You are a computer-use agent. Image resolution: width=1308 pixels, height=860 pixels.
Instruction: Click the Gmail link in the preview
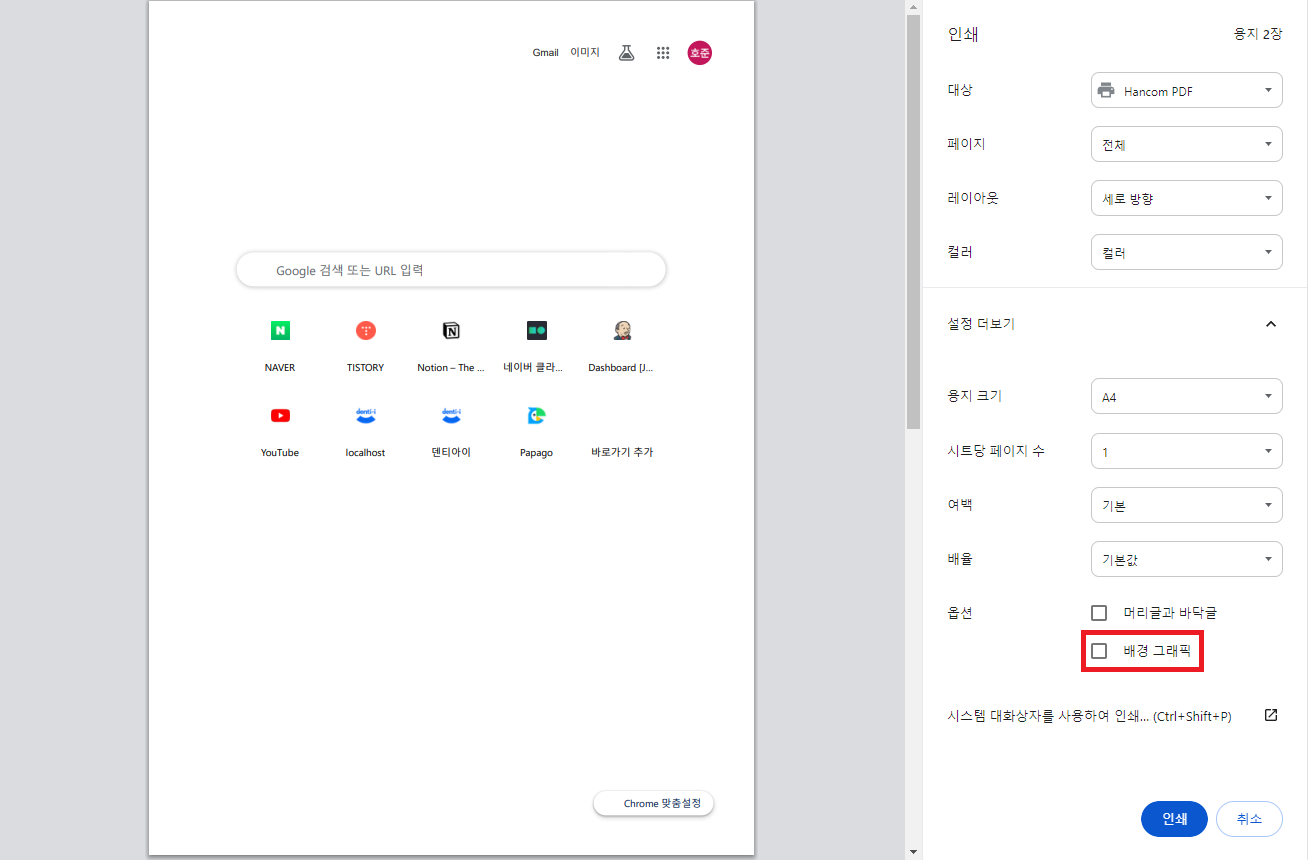(545, 53)
